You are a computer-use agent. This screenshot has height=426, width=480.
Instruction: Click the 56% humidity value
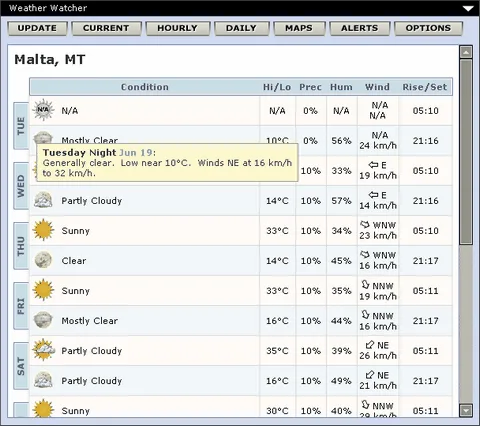pyautogui.click(x=341, y=141)
